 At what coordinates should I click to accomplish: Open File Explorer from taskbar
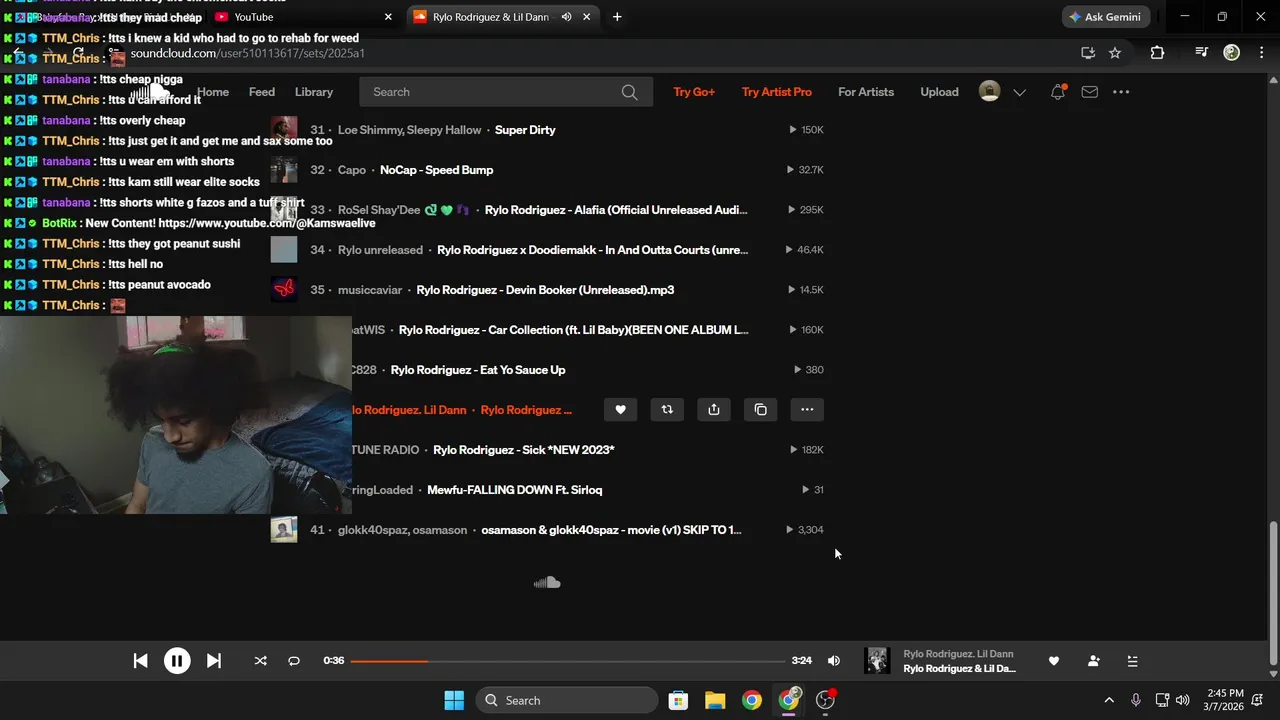[x=715, y=700]
